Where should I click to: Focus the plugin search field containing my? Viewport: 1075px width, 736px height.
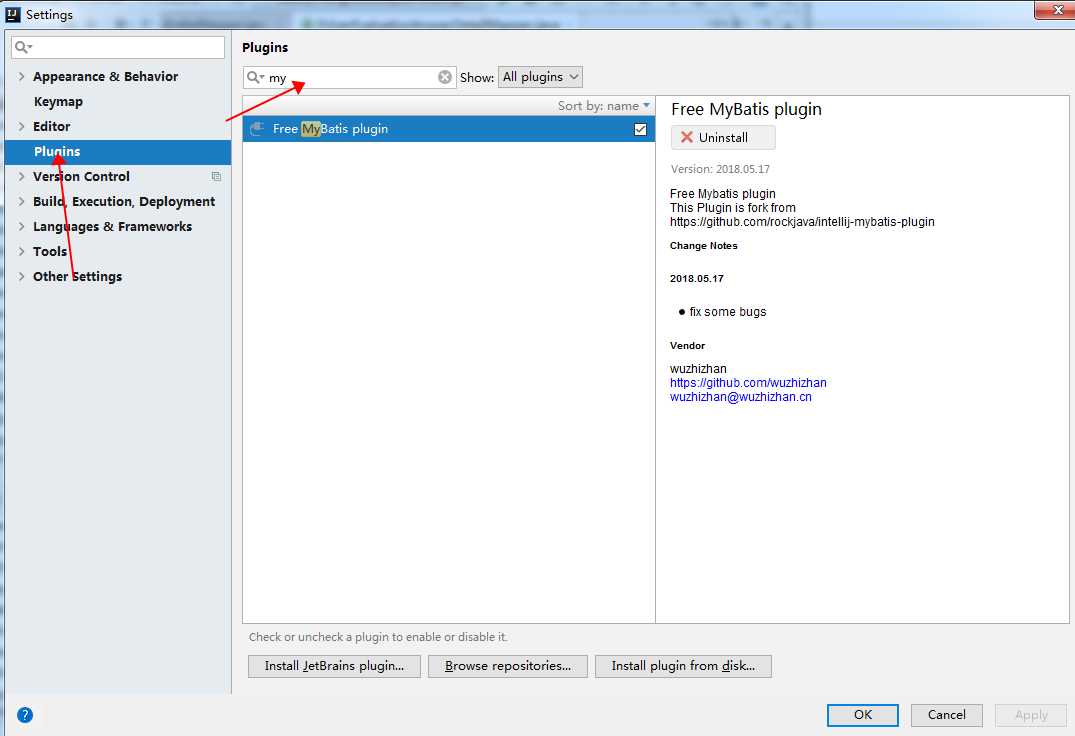coord(350,77)
